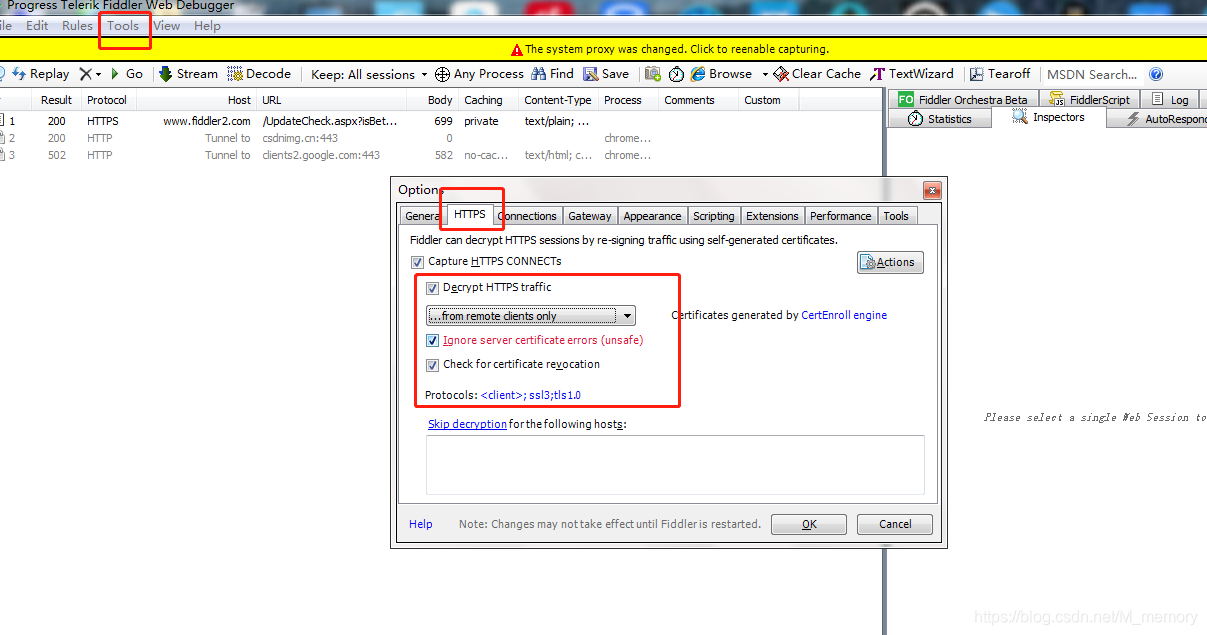Switch to the Connections options tab
Screen dimensions: 1207x635
527,216
